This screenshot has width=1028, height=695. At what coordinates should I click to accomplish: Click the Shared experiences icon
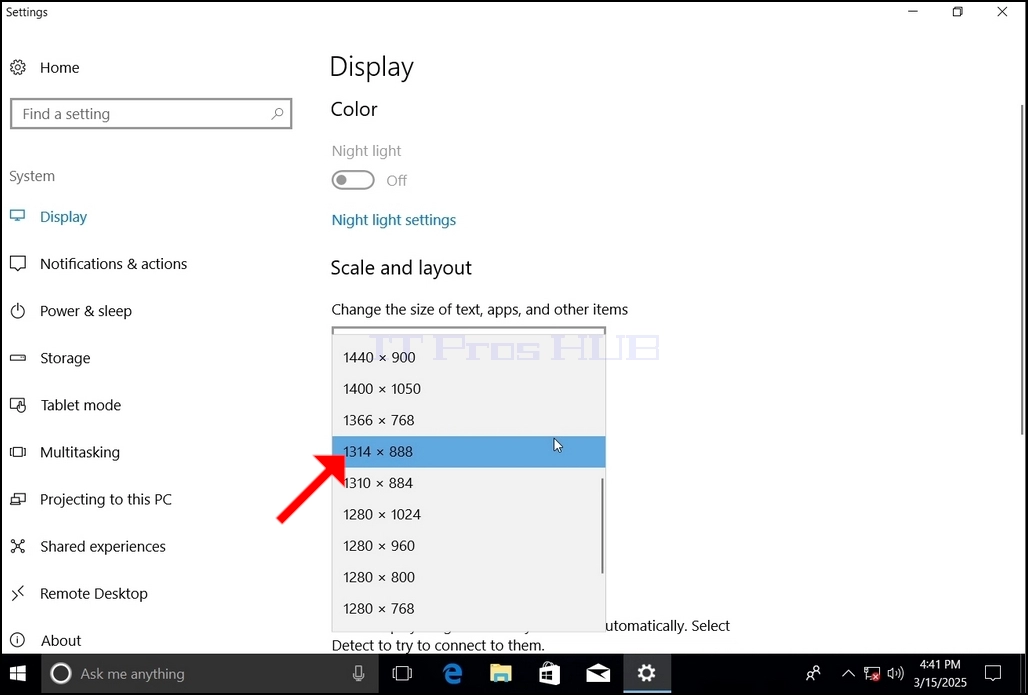tap(18, 546)
